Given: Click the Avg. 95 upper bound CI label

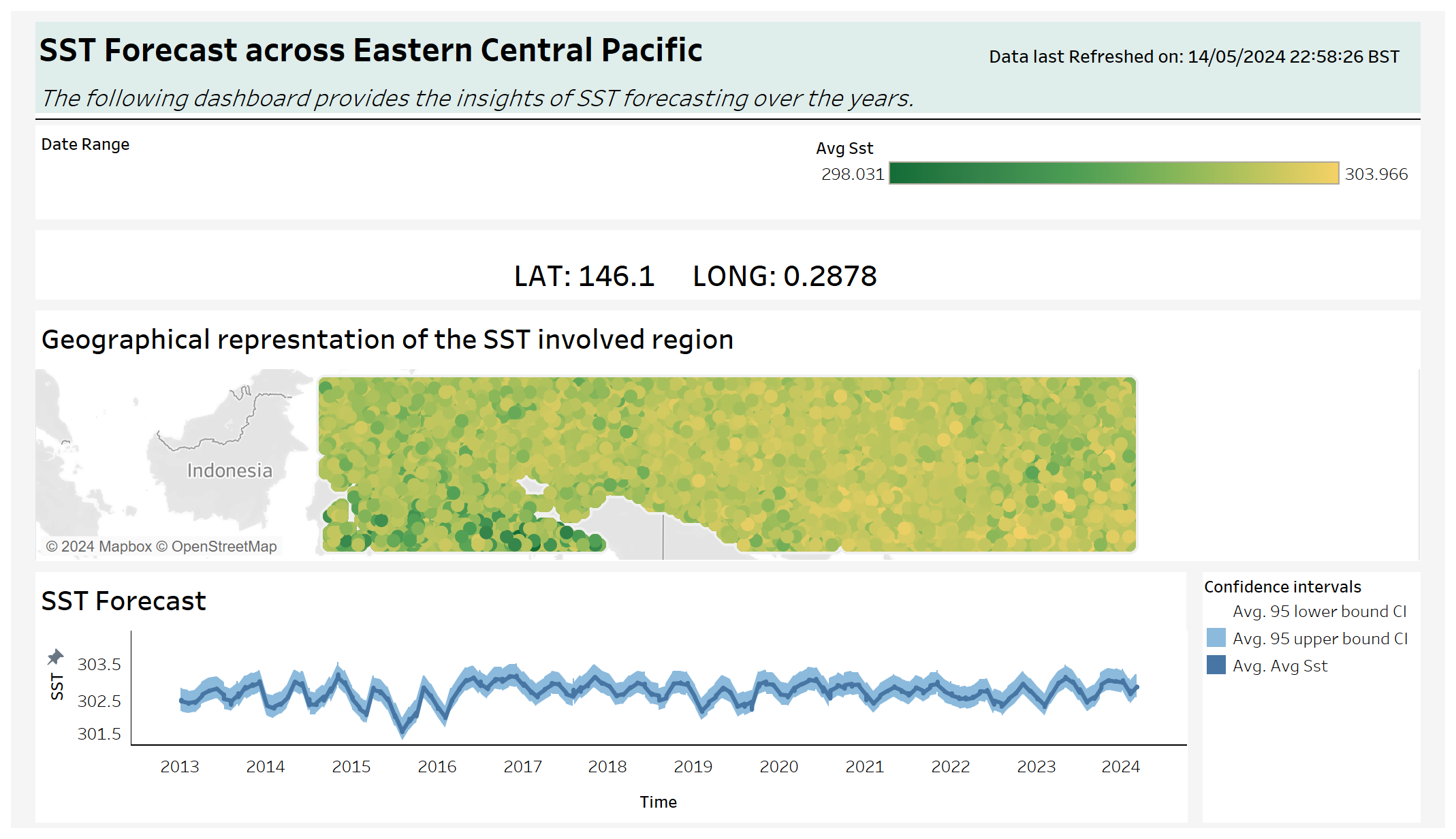Looking at the screenshot, I should pos(1320,639).
